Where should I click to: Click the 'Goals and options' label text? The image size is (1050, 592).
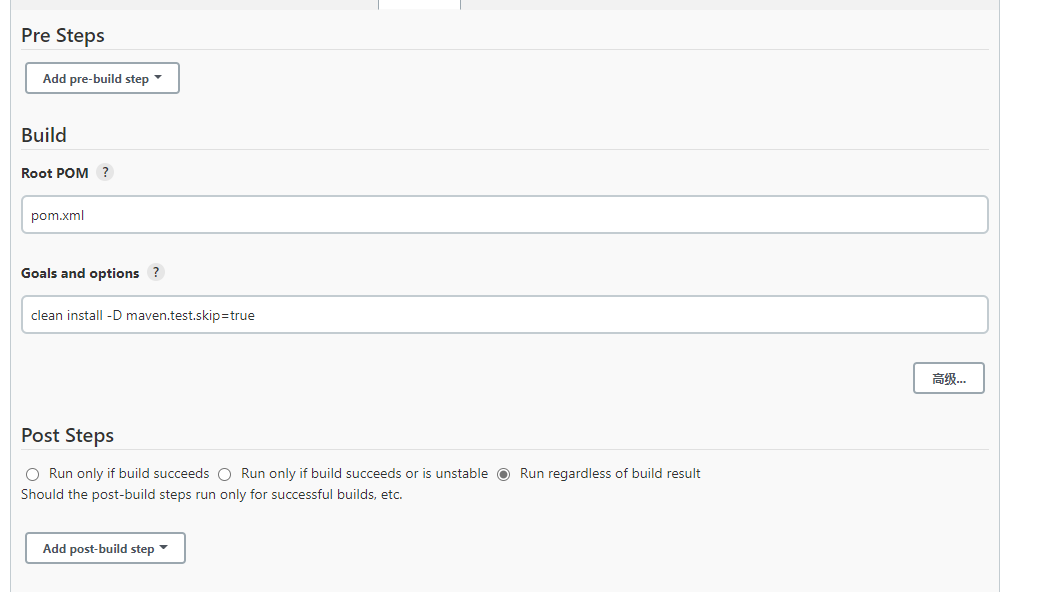[x=80, y=273]
